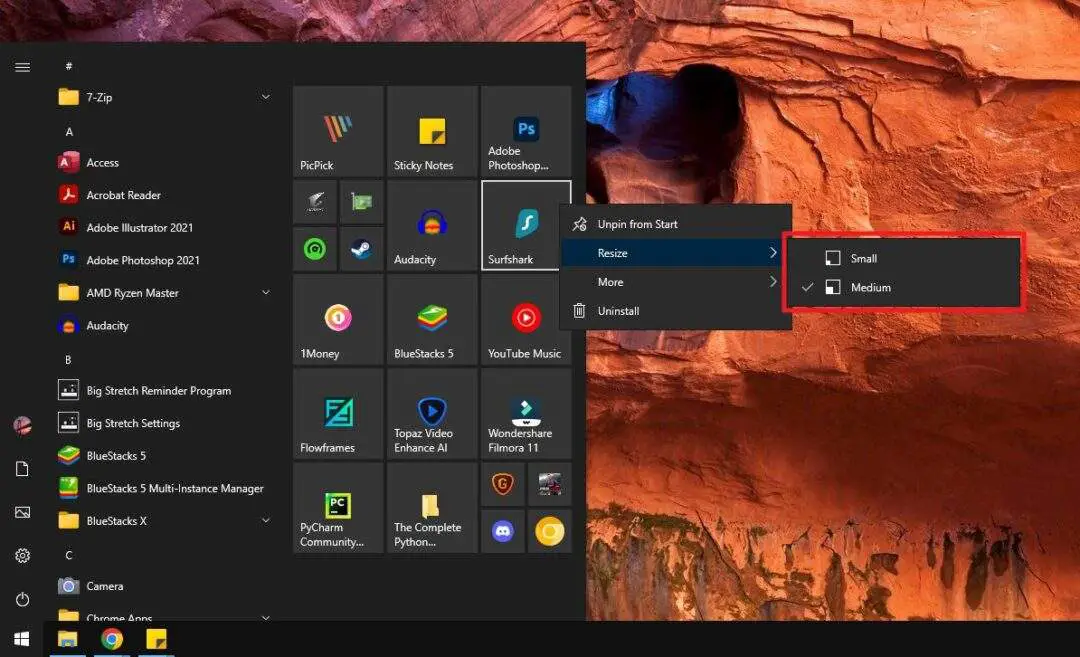Click Chrome on the taskbar

click(x=112, y=638)
